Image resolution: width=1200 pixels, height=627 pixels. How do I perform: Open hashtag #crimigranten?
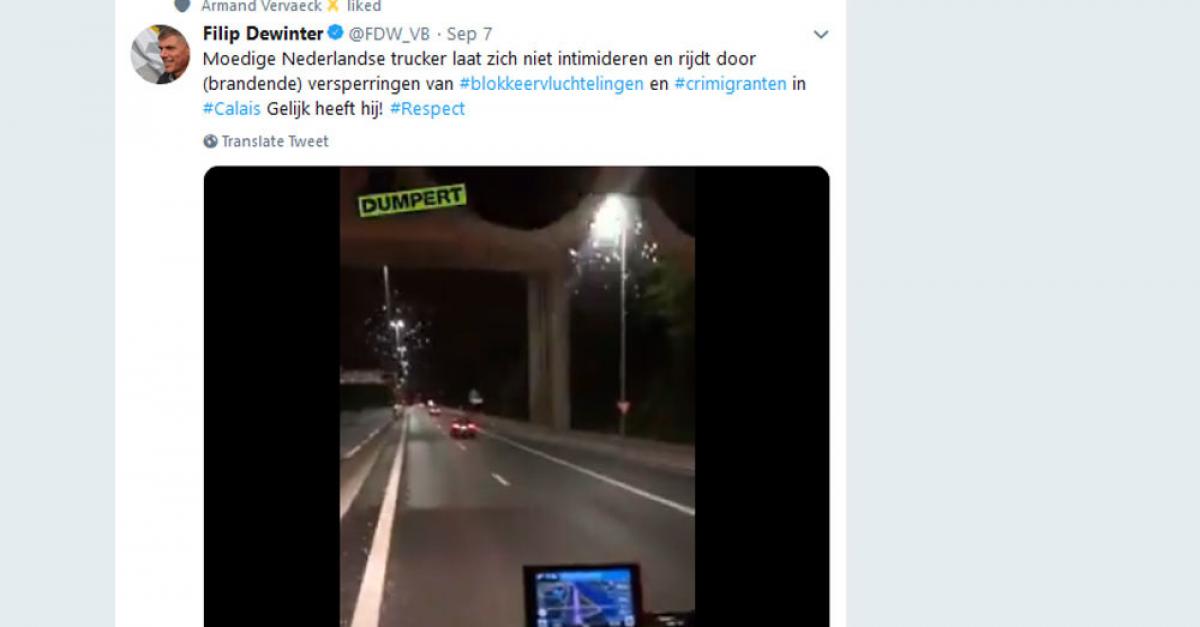coord(730,84)
